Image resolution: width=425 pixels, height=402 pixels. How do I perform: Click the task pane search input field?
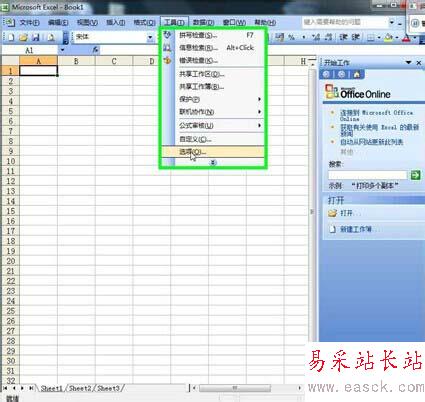coord(368,175)
